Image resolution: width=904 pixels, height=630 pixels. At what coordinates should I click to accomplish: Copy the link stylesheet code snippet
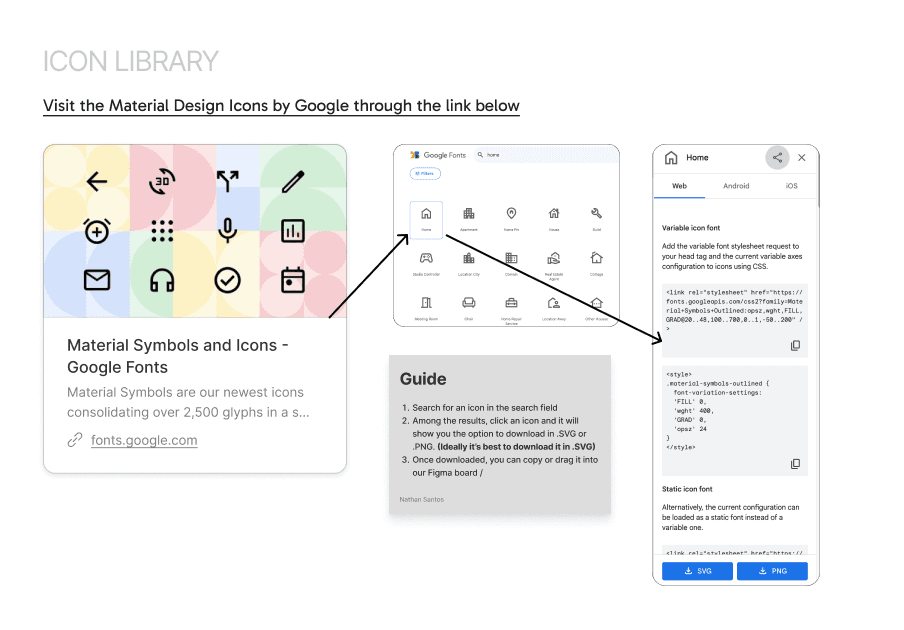(795, 346)
